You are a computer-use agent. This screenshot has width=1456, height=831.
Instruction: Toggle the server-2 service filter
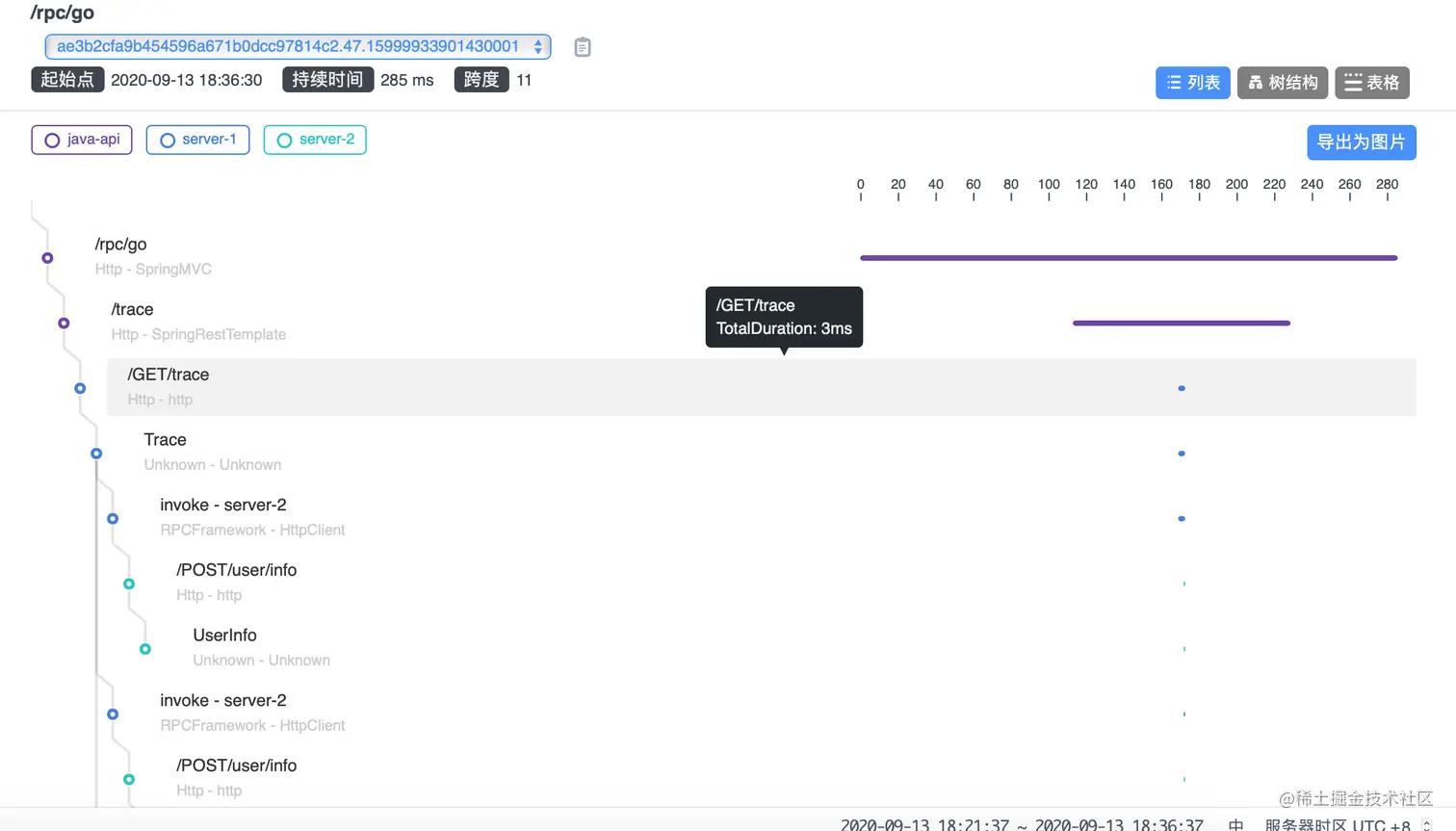tap(315, 140)
